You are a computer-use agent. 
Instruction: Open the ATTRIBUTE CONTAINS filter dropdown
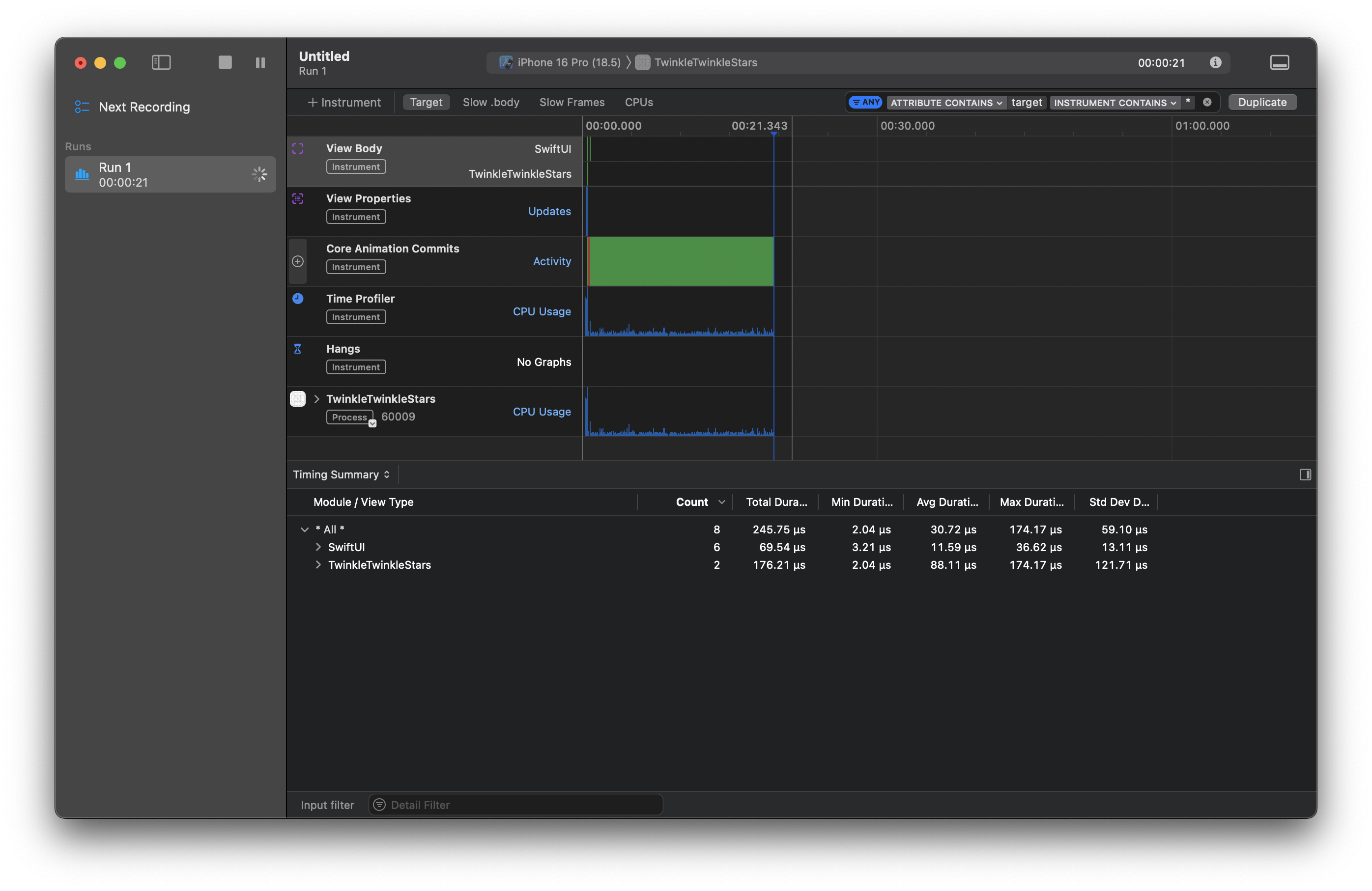pyautogui.click(x=945, y=103)
